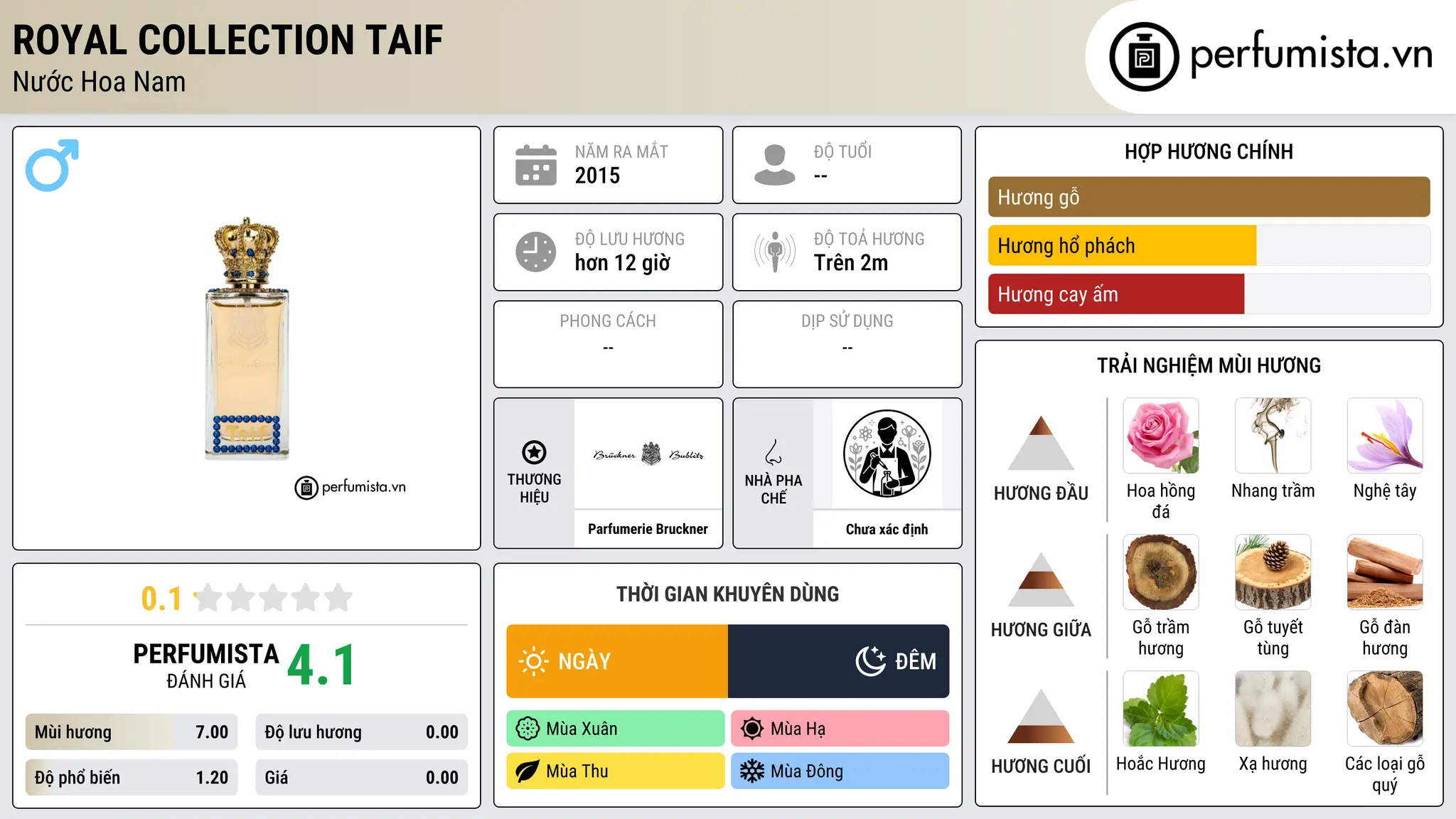Click the Hợp hương chính heading

(1209, 151)
